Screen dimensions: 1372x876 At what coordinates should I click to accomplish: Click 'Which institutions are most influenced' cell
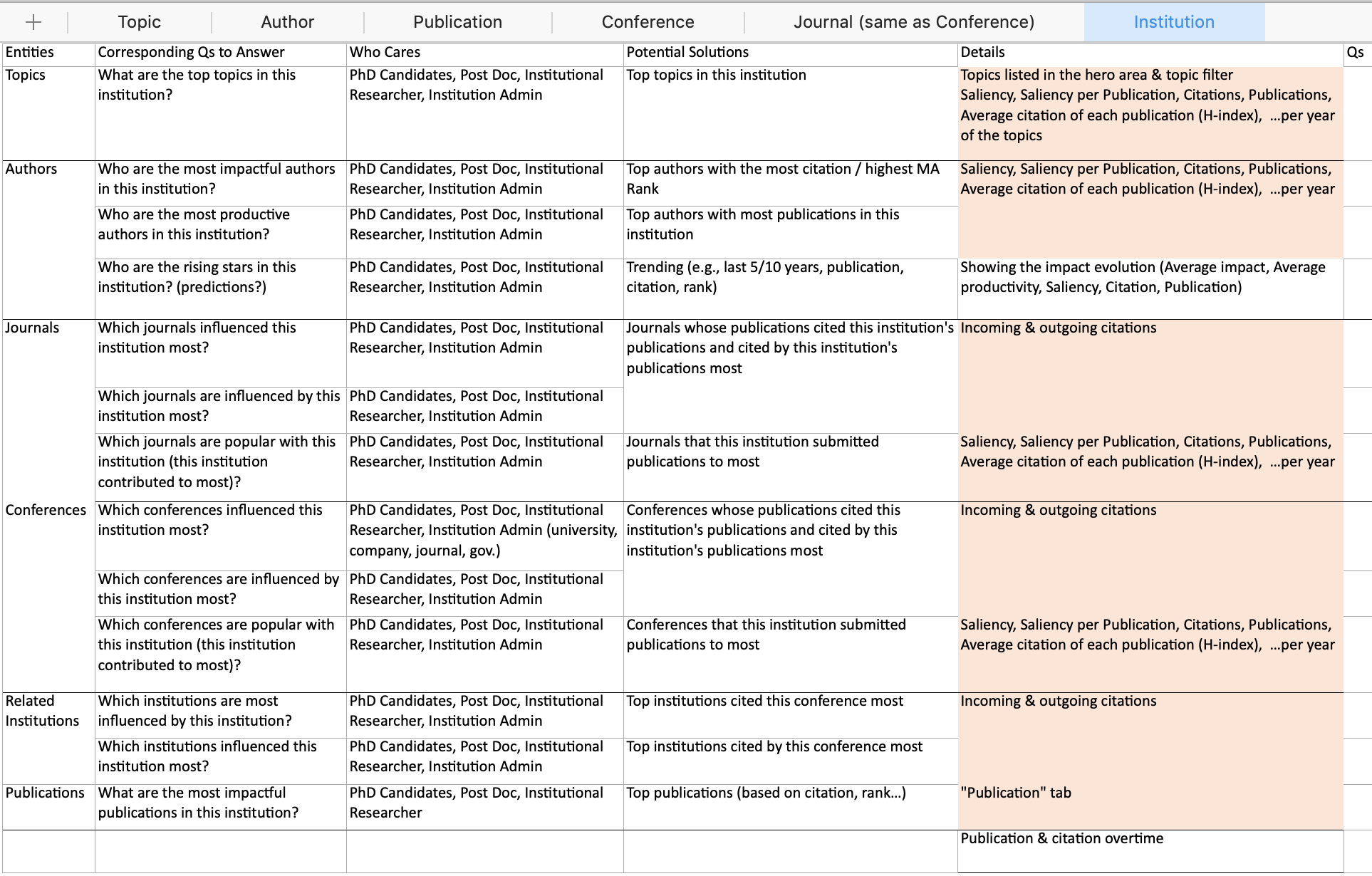point(221,715)
